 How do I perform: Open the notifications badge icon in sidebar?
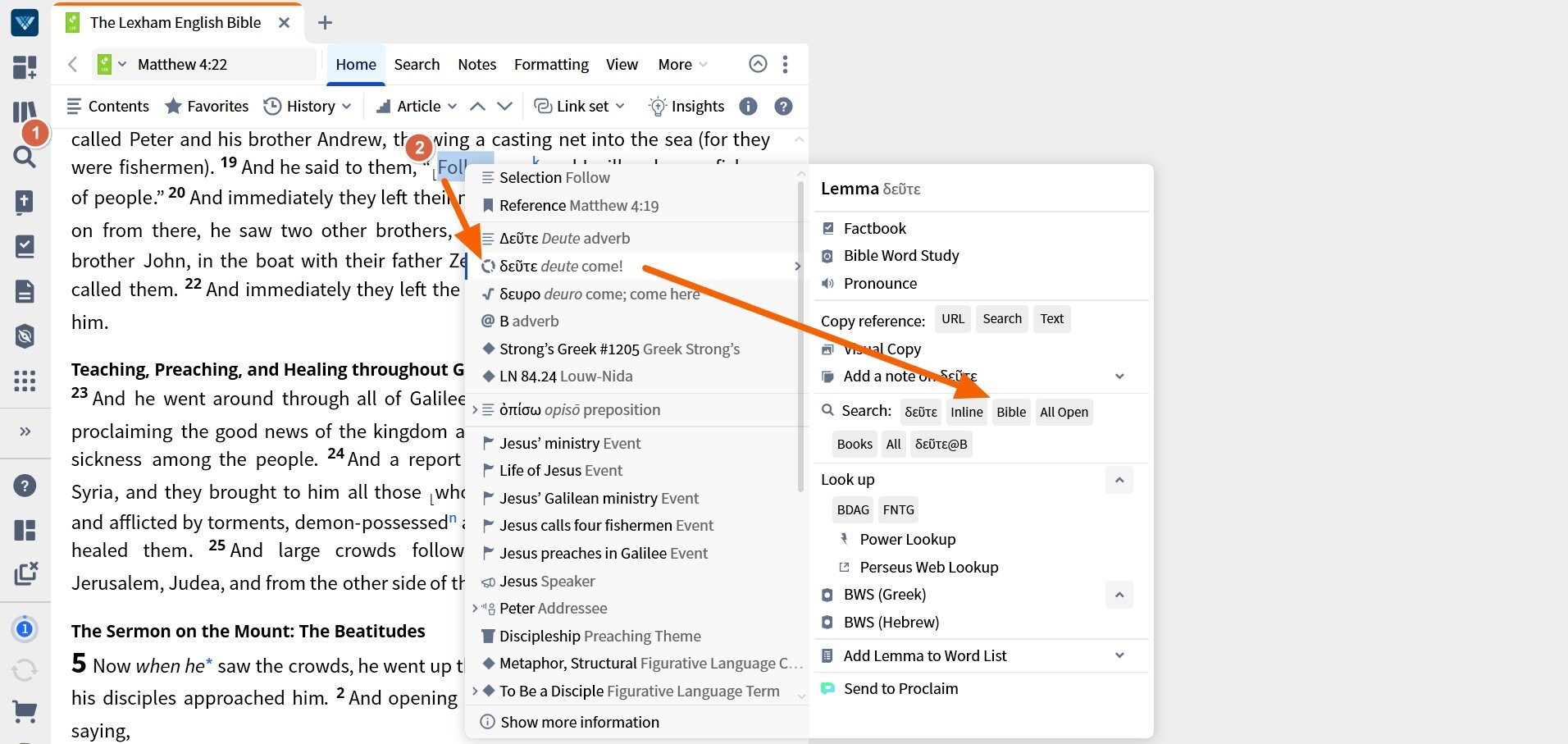click(25, 629)
